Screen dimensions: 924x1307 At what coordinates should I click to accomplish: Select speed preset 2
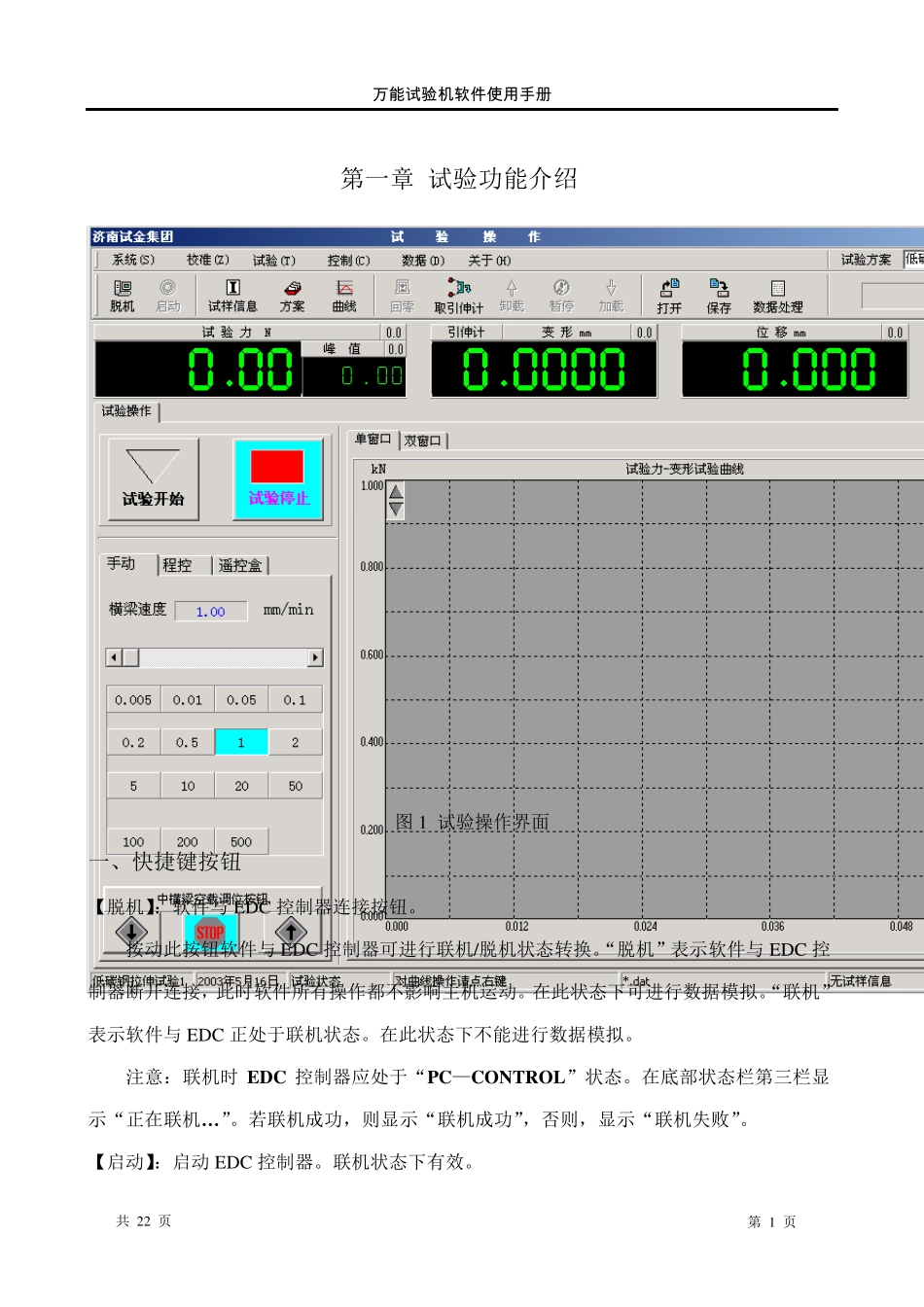tap(295, 743)
